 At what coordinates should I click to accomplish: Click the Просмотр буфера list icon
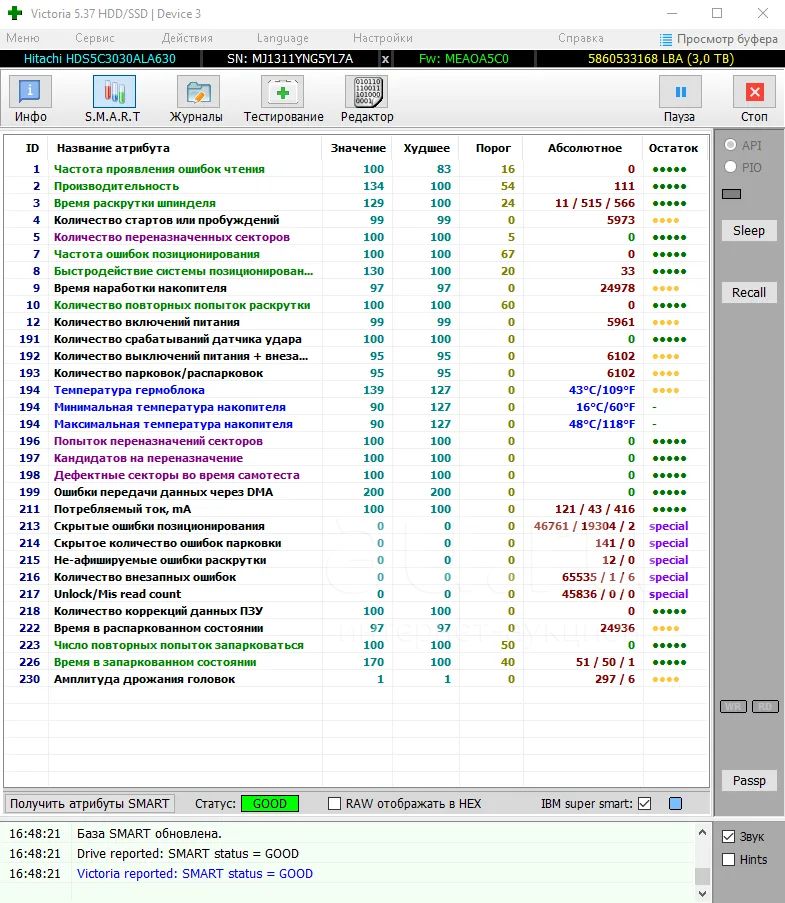(666, 39)
